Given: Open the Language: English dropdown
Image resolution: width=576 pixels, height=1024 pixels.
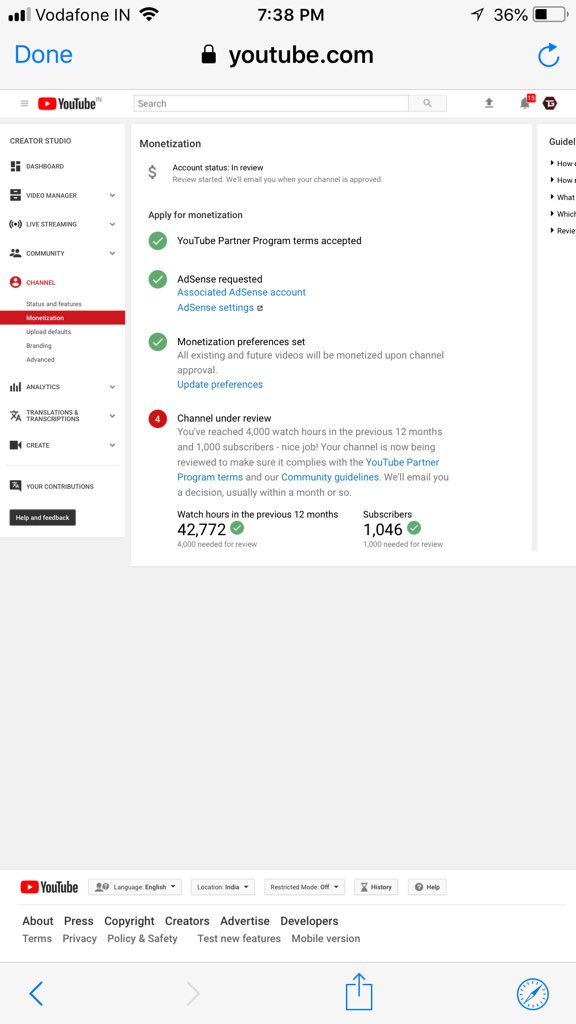Looking at the screenshot, I should (135, 887).
